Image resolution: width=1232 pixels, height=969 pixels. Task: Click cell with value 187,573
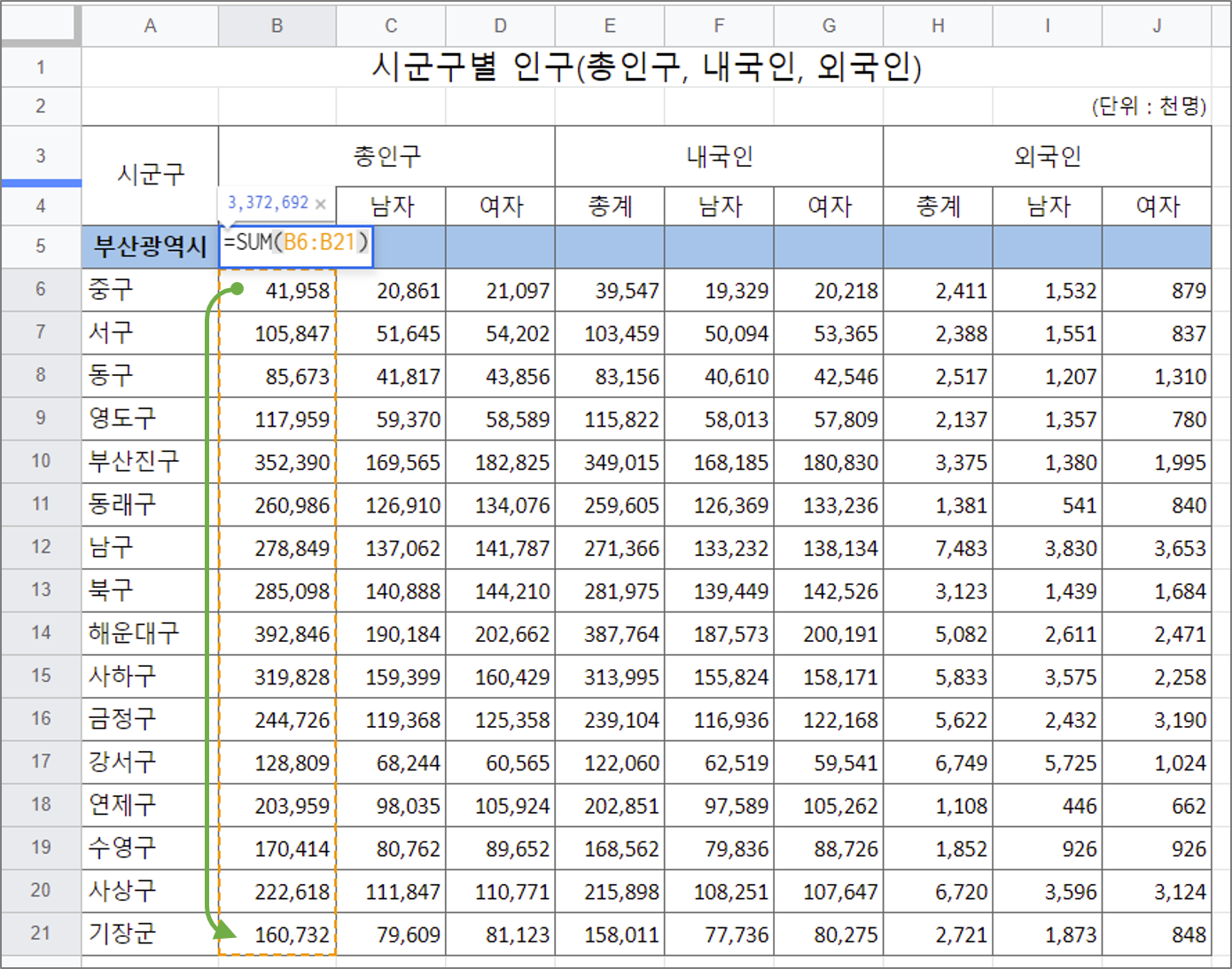click(719, 633)
